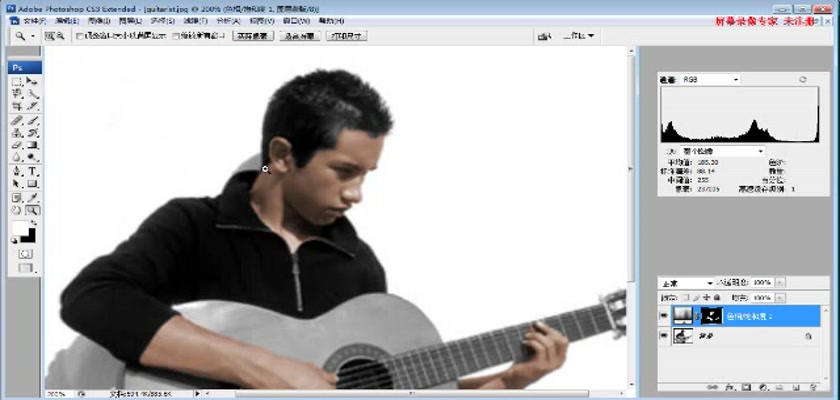Select the Brush tool
The width and height of the screenshot is (840, 400).
click(32, 120)
